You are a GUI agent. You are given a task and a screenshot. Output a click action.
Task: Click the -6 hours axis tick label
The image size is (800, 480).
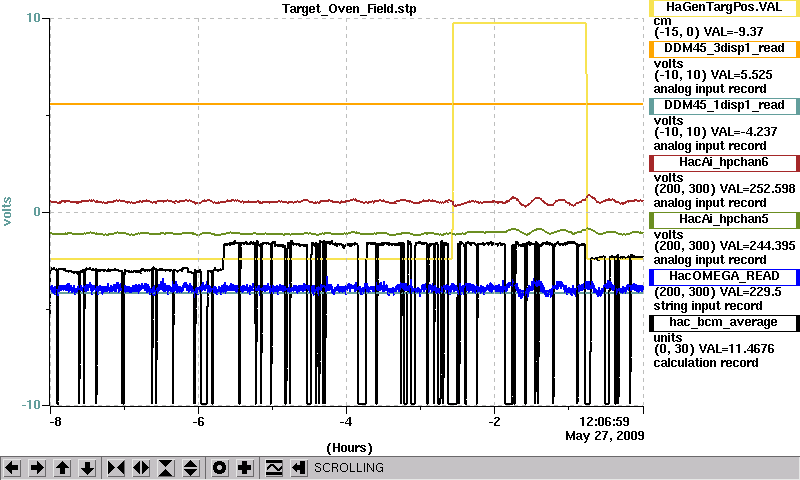pyautogui.click(x=198, y=422)
